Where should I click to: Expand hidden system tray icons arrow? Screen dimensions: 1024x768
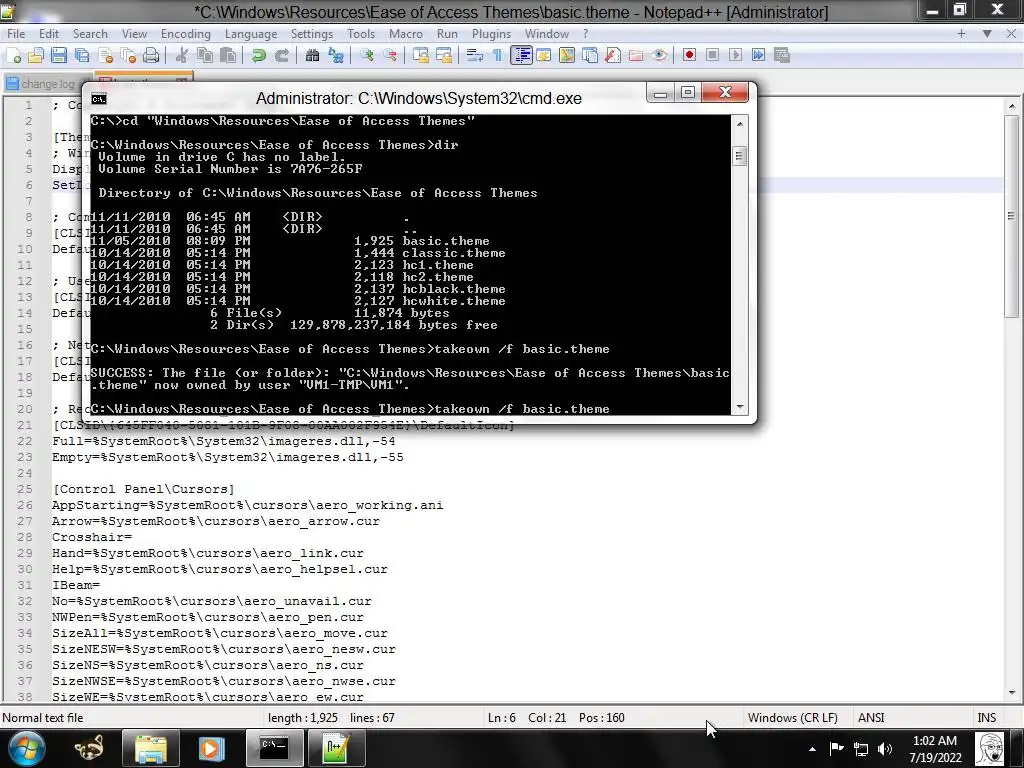(812, 749)
